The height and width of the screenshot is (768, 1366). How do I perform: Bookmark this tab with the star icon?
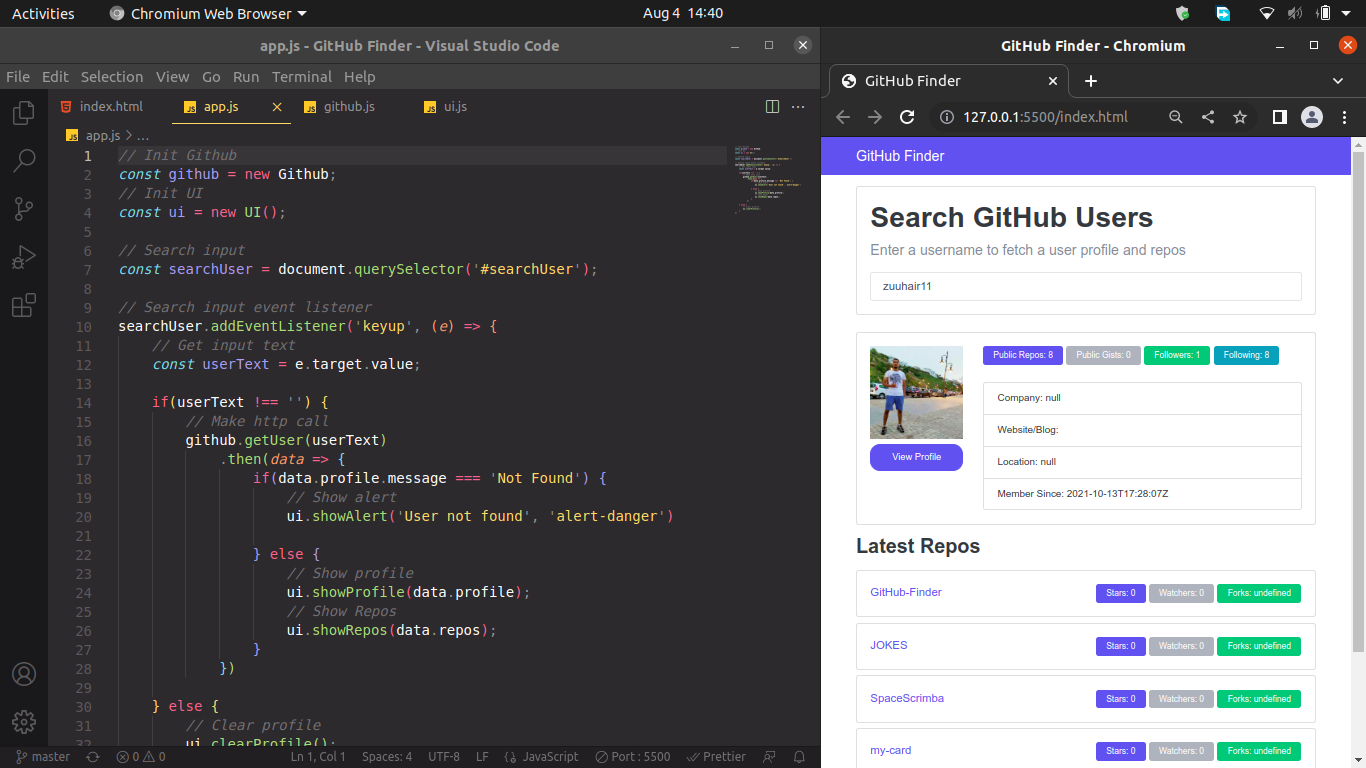coord(1240,117)
